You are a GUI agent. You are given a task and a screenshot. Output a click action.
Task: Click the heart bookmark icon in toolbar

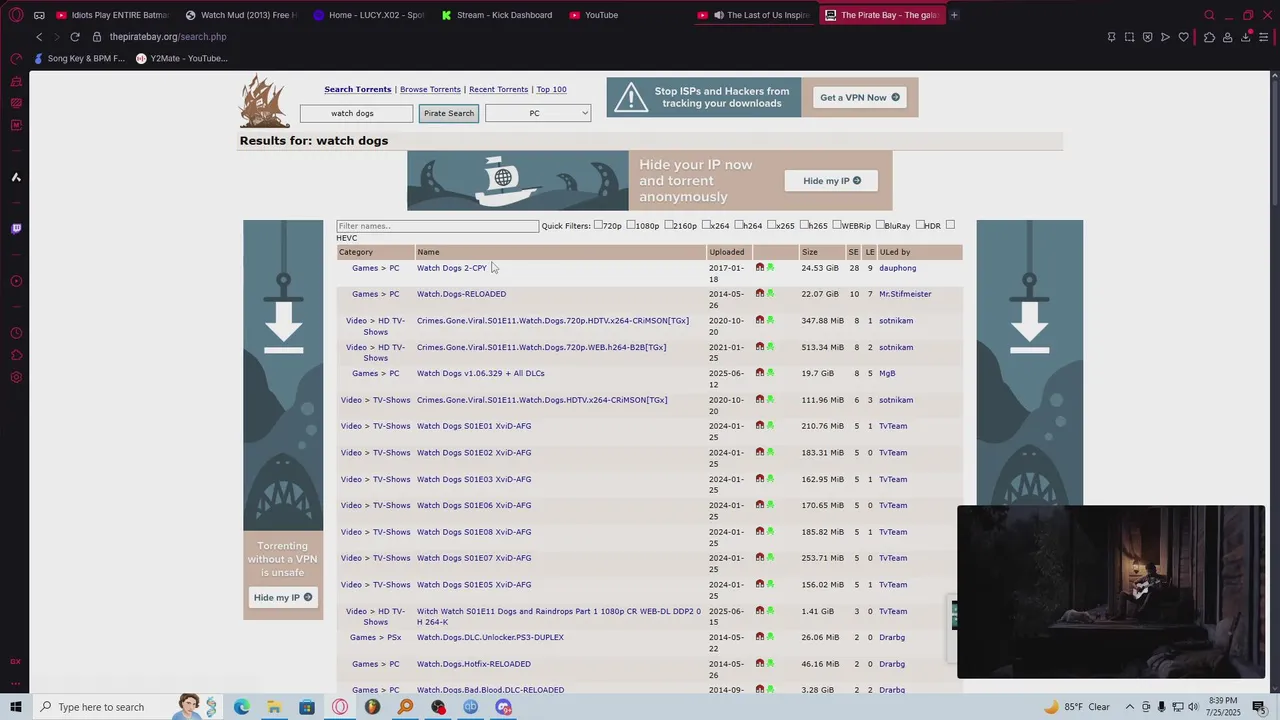[x=1184, y=37]
